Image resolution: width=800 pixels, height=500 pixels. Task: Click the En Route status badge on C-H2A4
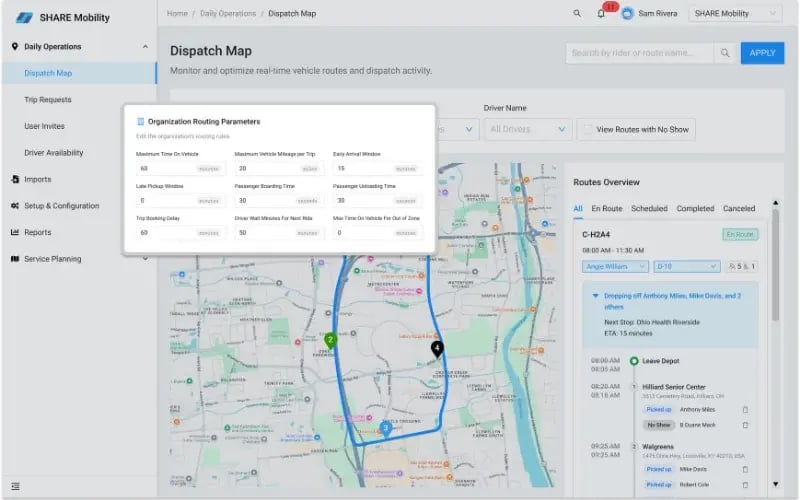click(x=740, y=235)
